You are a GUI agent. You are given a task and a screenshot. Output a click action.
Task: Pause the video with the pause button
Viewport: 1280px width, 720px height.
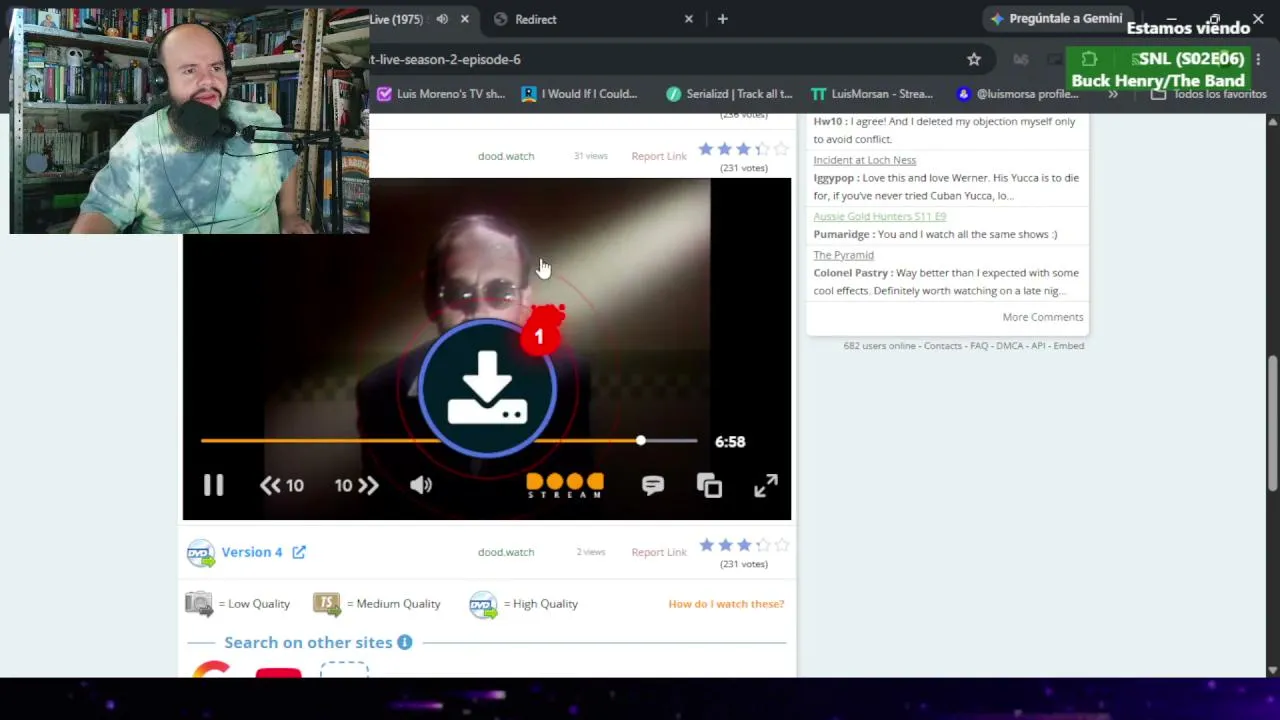point(213,485)
